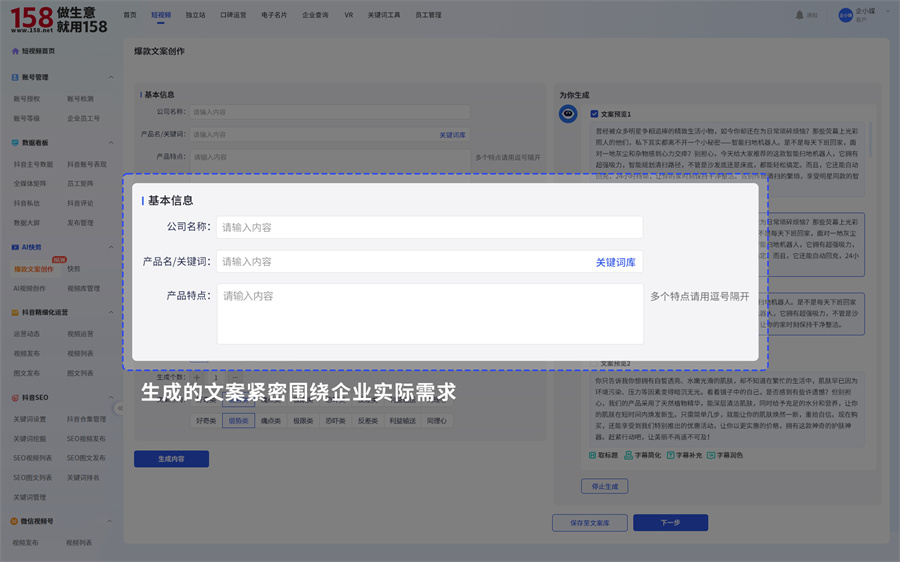
Task: Click the 字幕简化 icon
Action: coord(628,455)
